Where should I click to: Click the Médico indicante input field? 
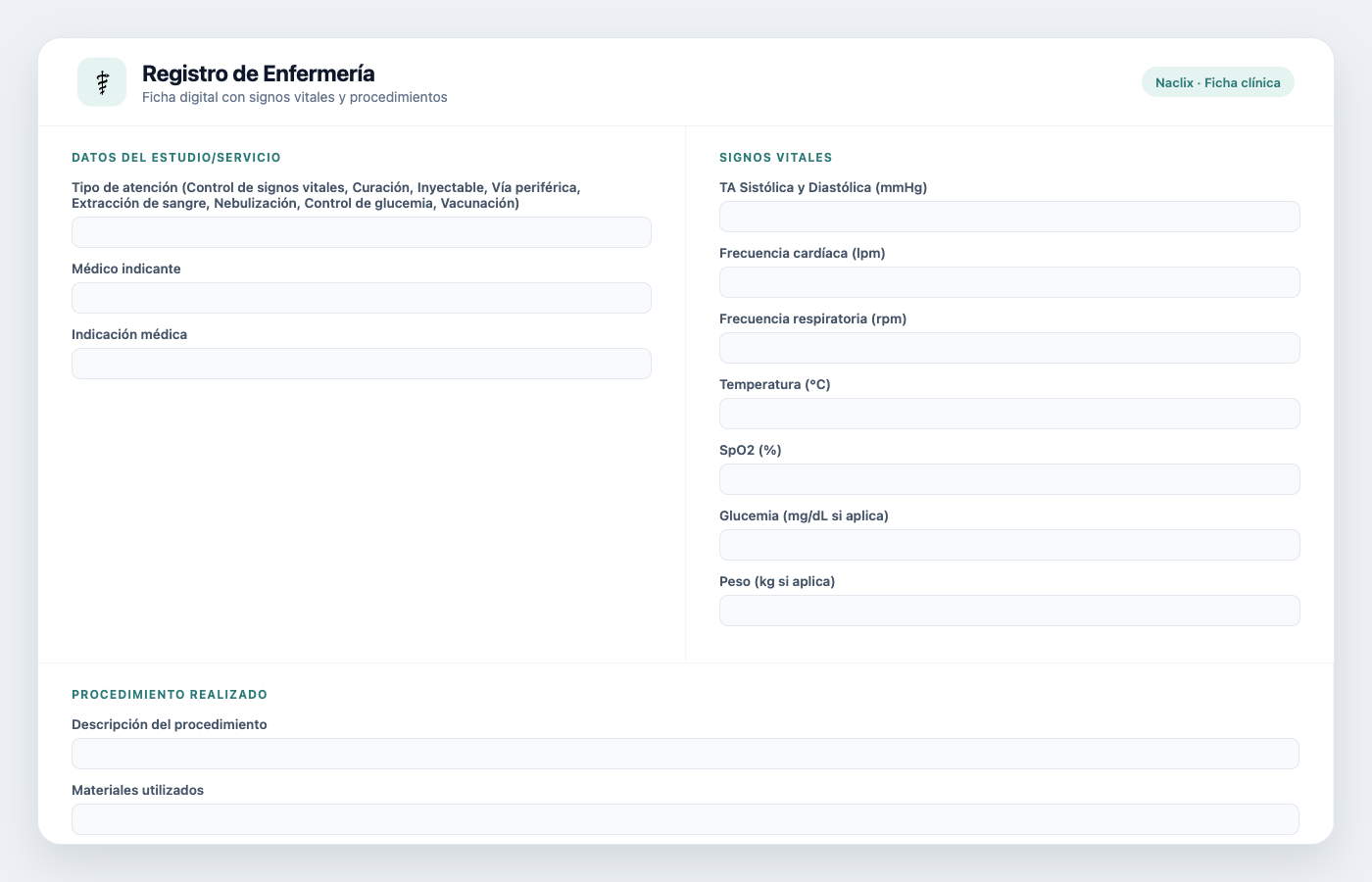click(x=362, y=298)
